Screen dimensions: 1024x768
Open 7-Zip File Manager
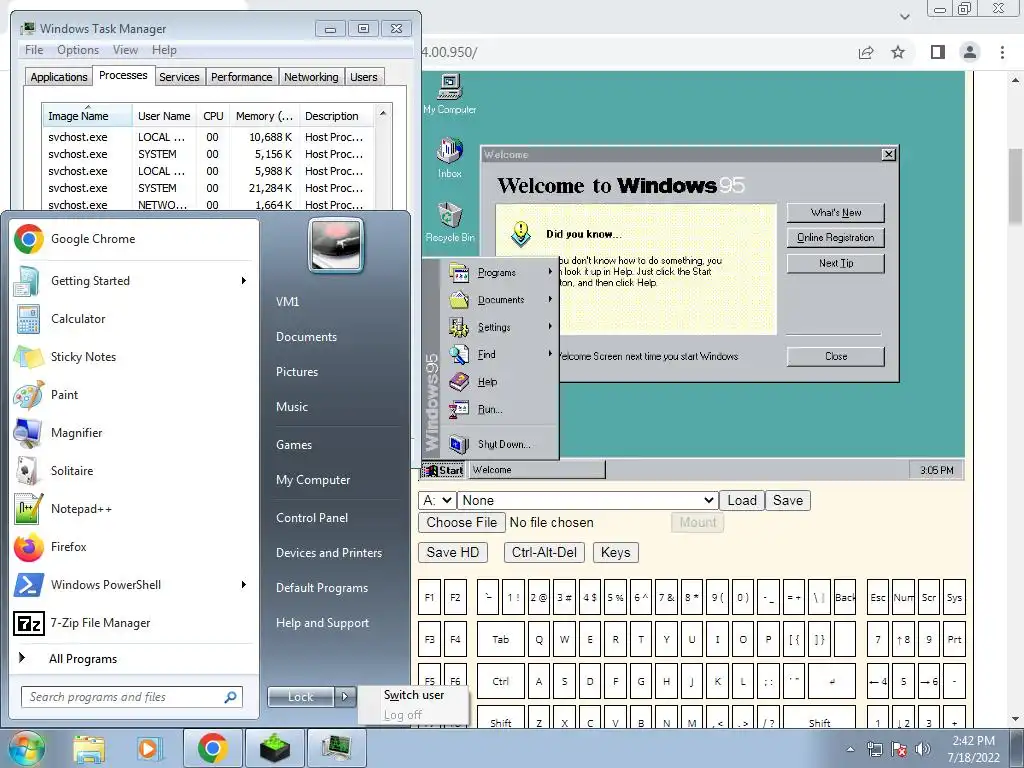tap(100, 623)
